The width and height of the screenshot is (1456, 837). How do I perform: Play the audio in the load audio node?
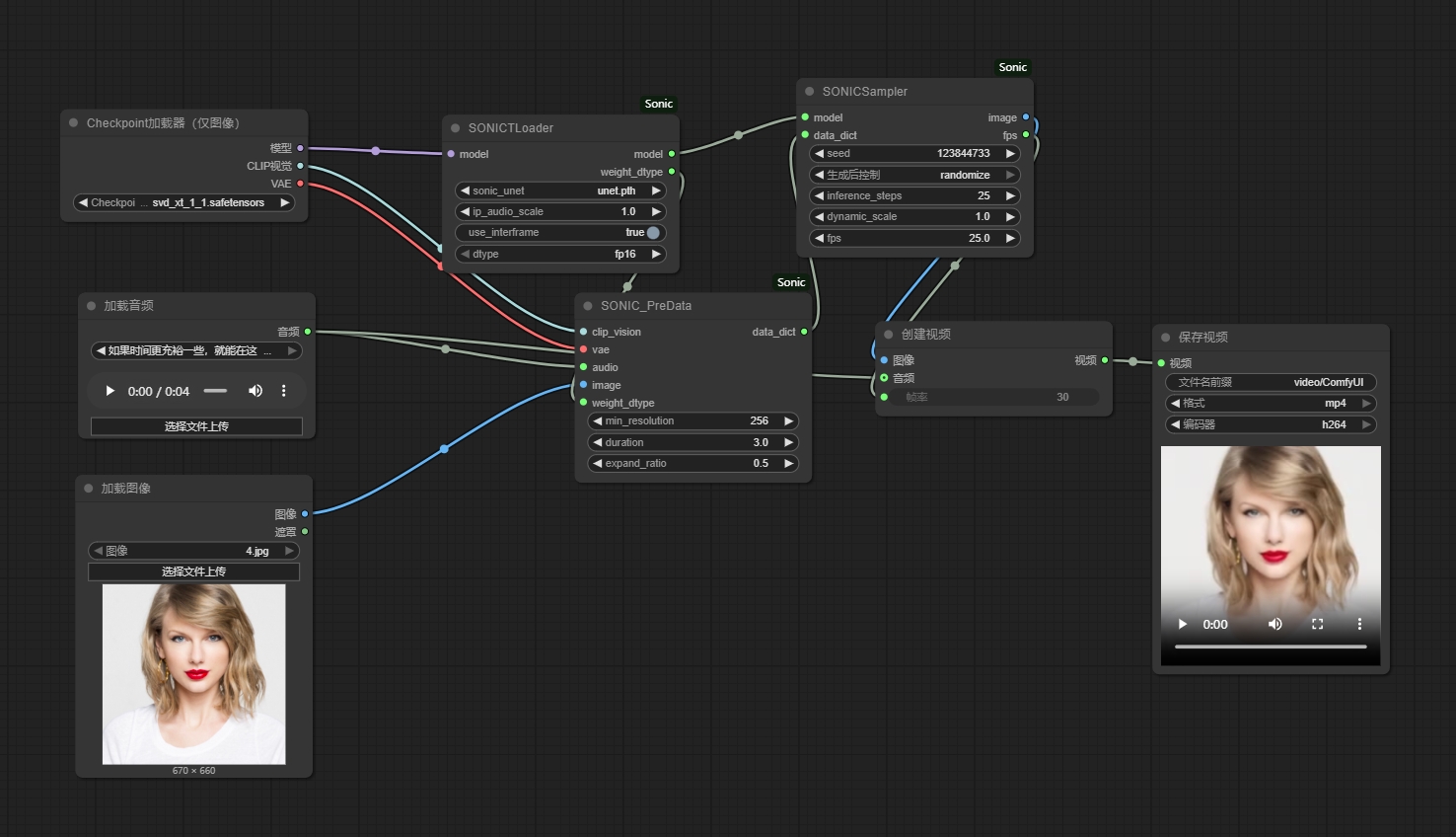(x=109, y=391)
